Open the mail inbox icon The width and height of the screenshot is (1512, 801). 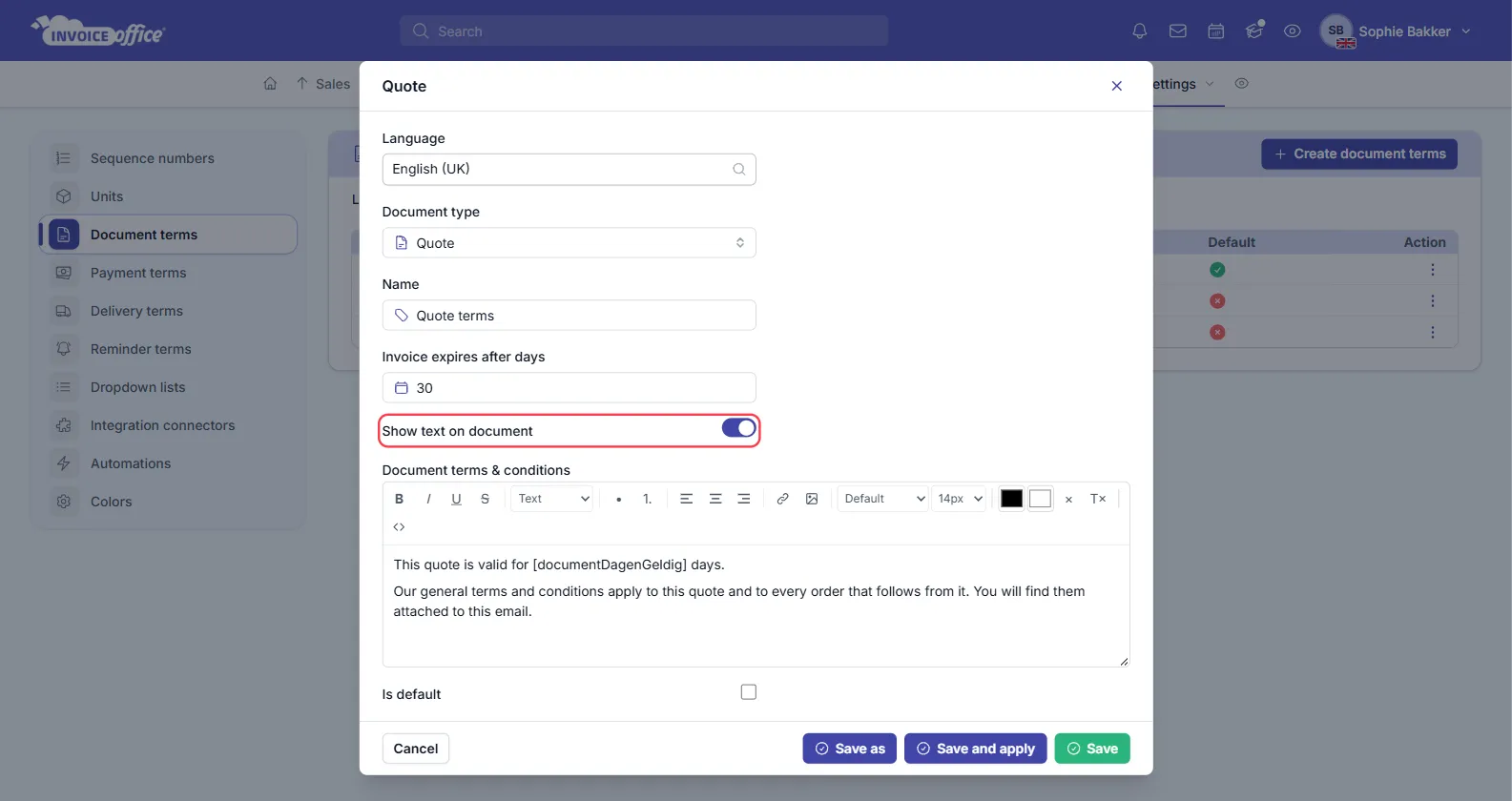1178,31
